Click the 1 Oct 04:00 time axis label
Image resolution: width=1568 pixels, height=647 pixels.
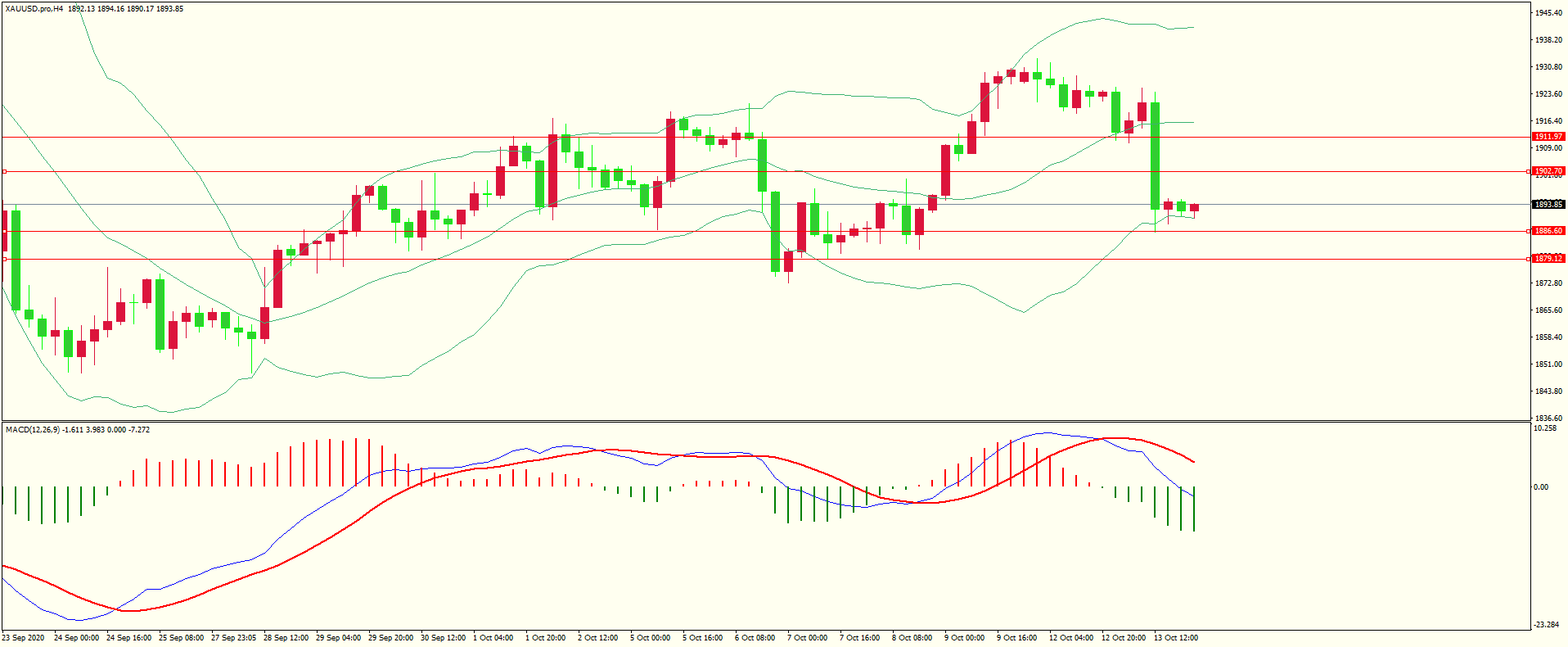(493, 638)
